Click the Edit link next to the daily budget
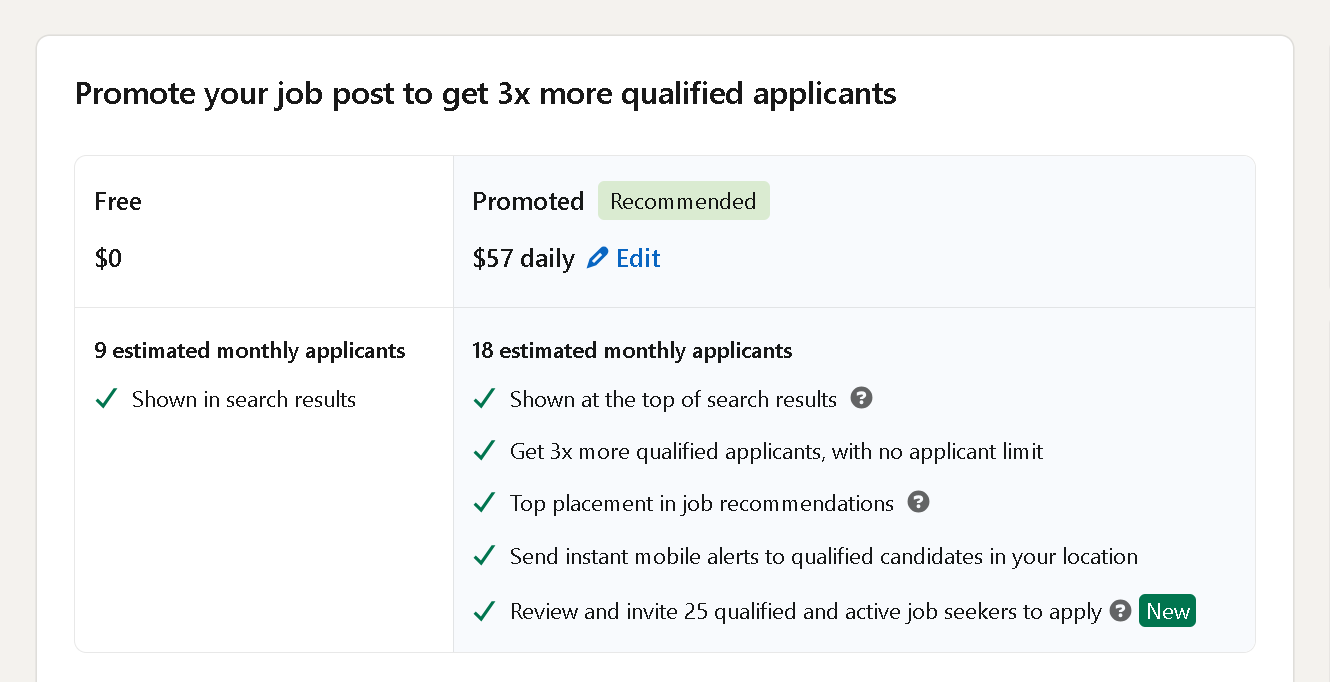1330x682 pixels. (x=639, y=258)
